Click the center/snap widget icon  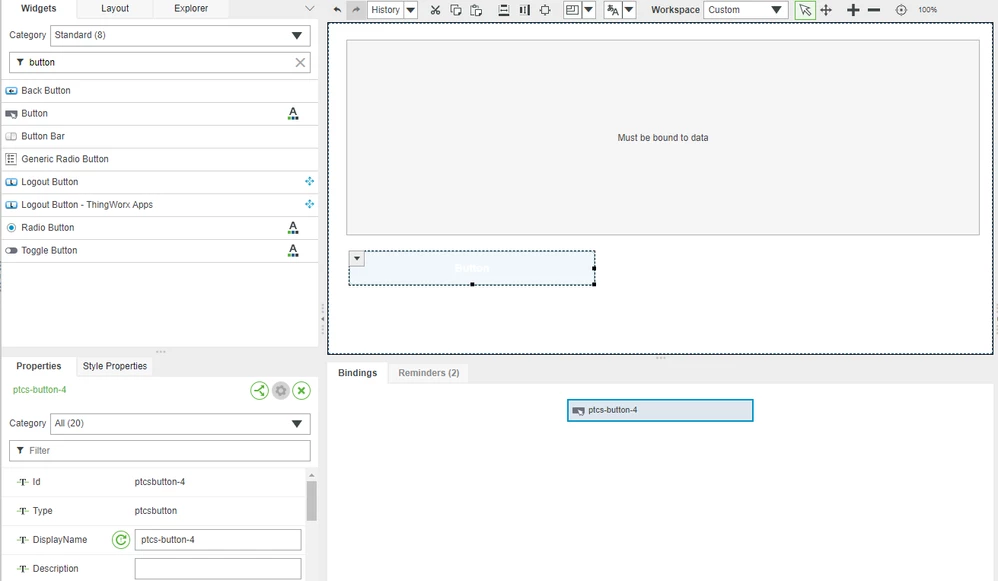click(x=545, y=10)
